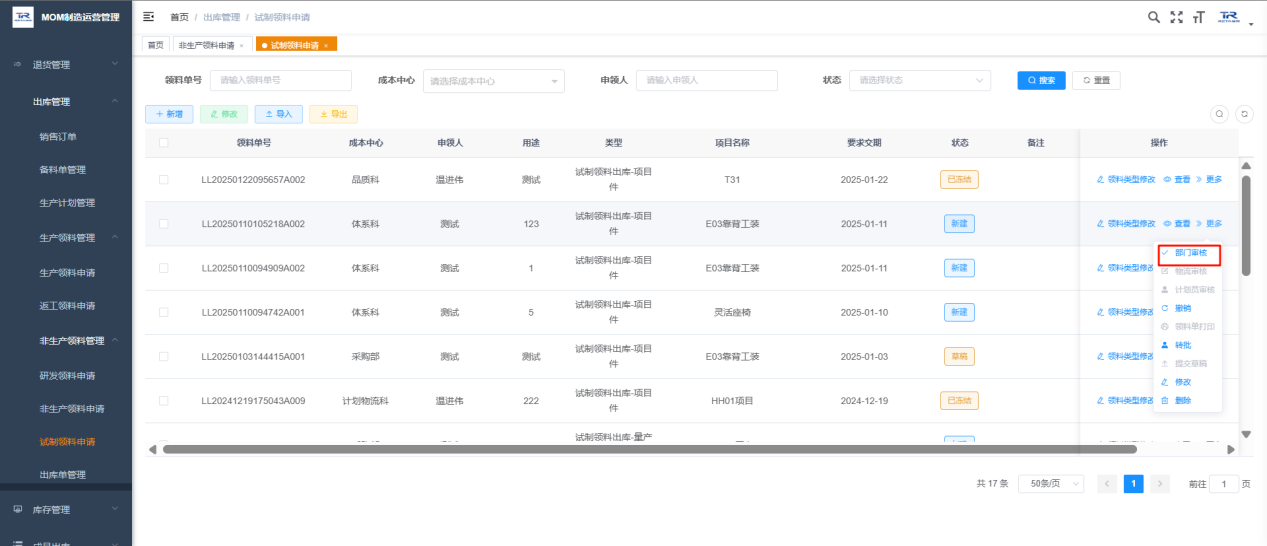1267x546 pixels.
Task: Focus the 申领人 input field
Action: tap(706, 81)
